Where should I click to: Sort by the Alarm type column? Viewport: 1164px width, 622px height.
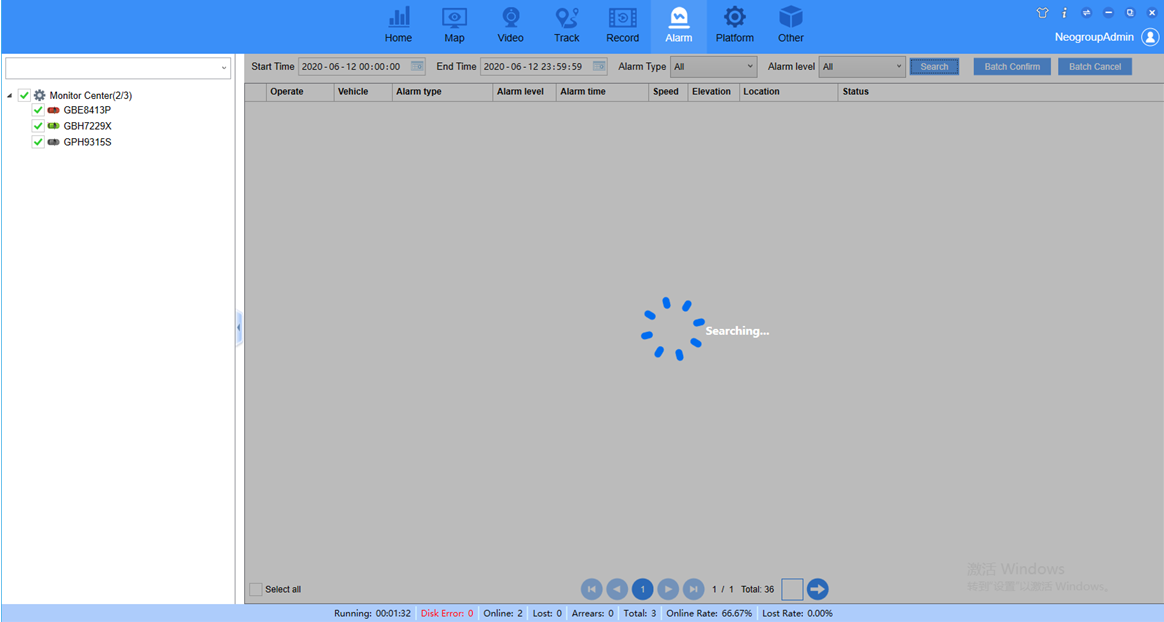442,92
